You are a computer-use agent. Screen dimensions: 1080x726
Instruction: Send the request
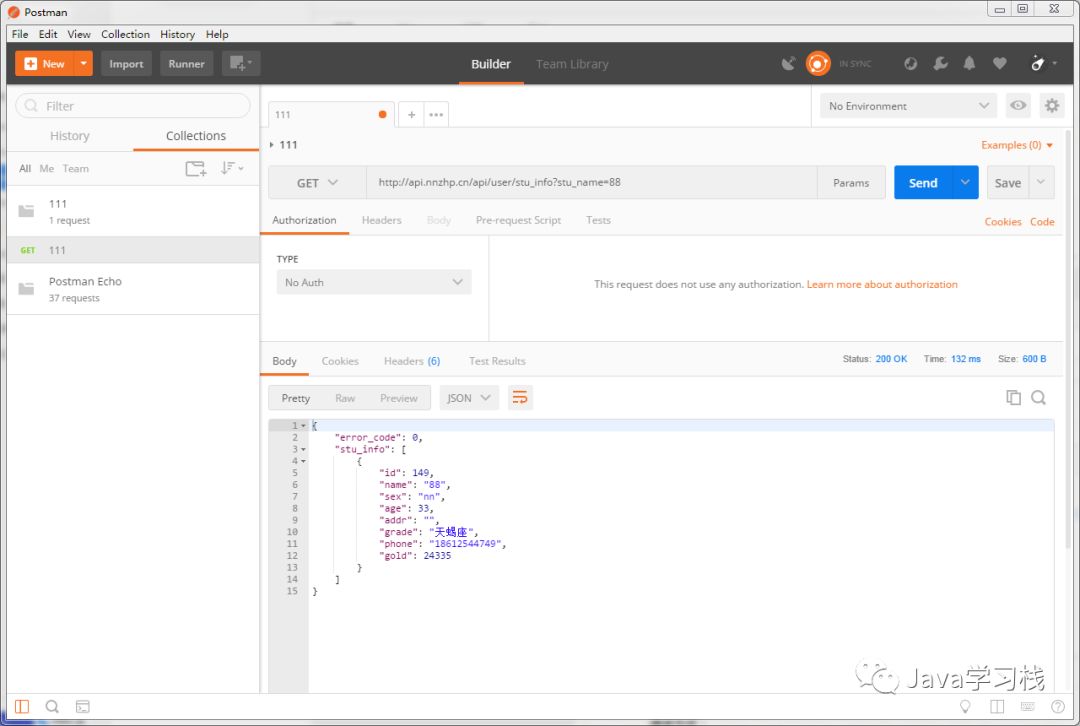pyautogui.click(x=923, y=183)
